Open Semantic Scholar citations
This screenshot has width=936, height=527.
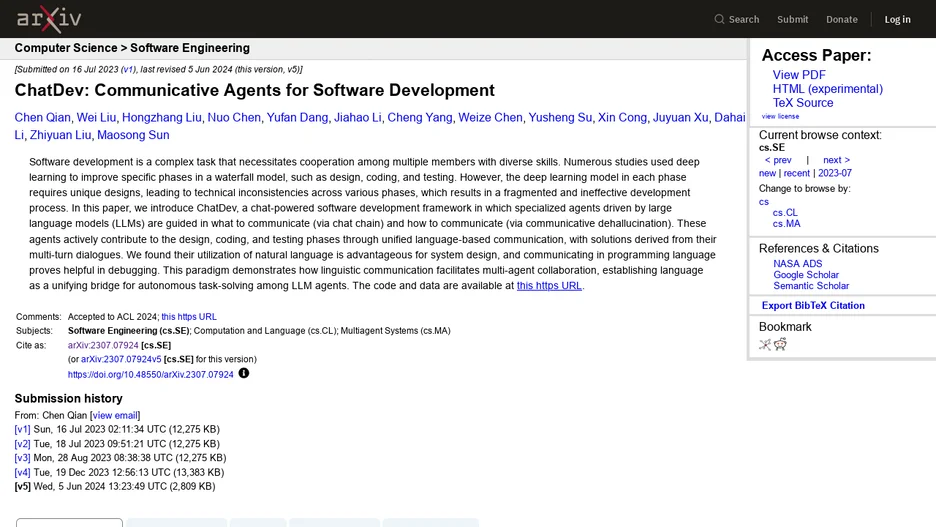(811, 286)
